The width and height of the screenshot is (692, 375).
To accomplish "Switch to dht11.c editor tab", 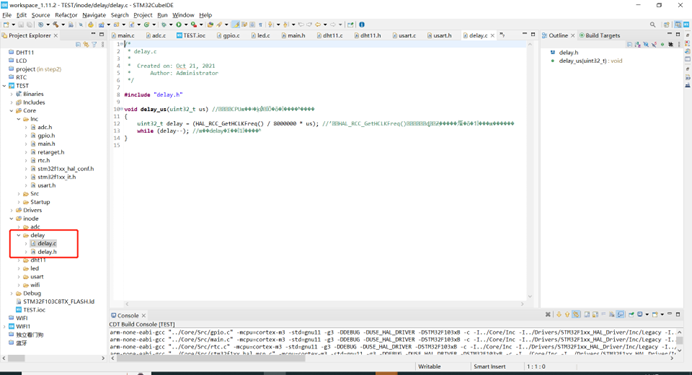I will click(330, 35).
